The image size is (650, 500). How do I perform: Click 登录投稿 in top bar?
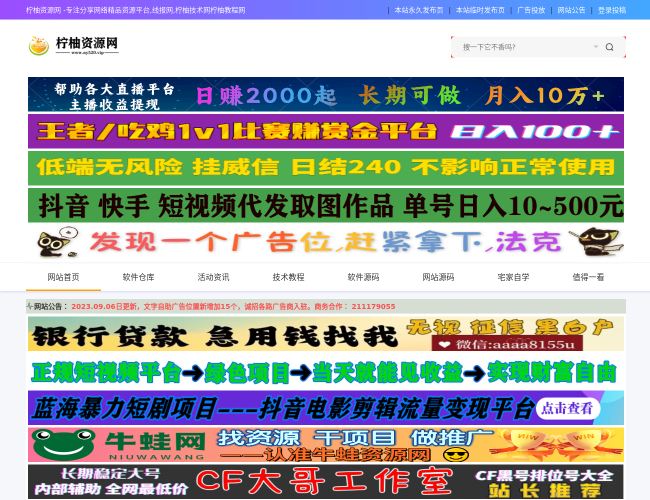click(612, 10)
